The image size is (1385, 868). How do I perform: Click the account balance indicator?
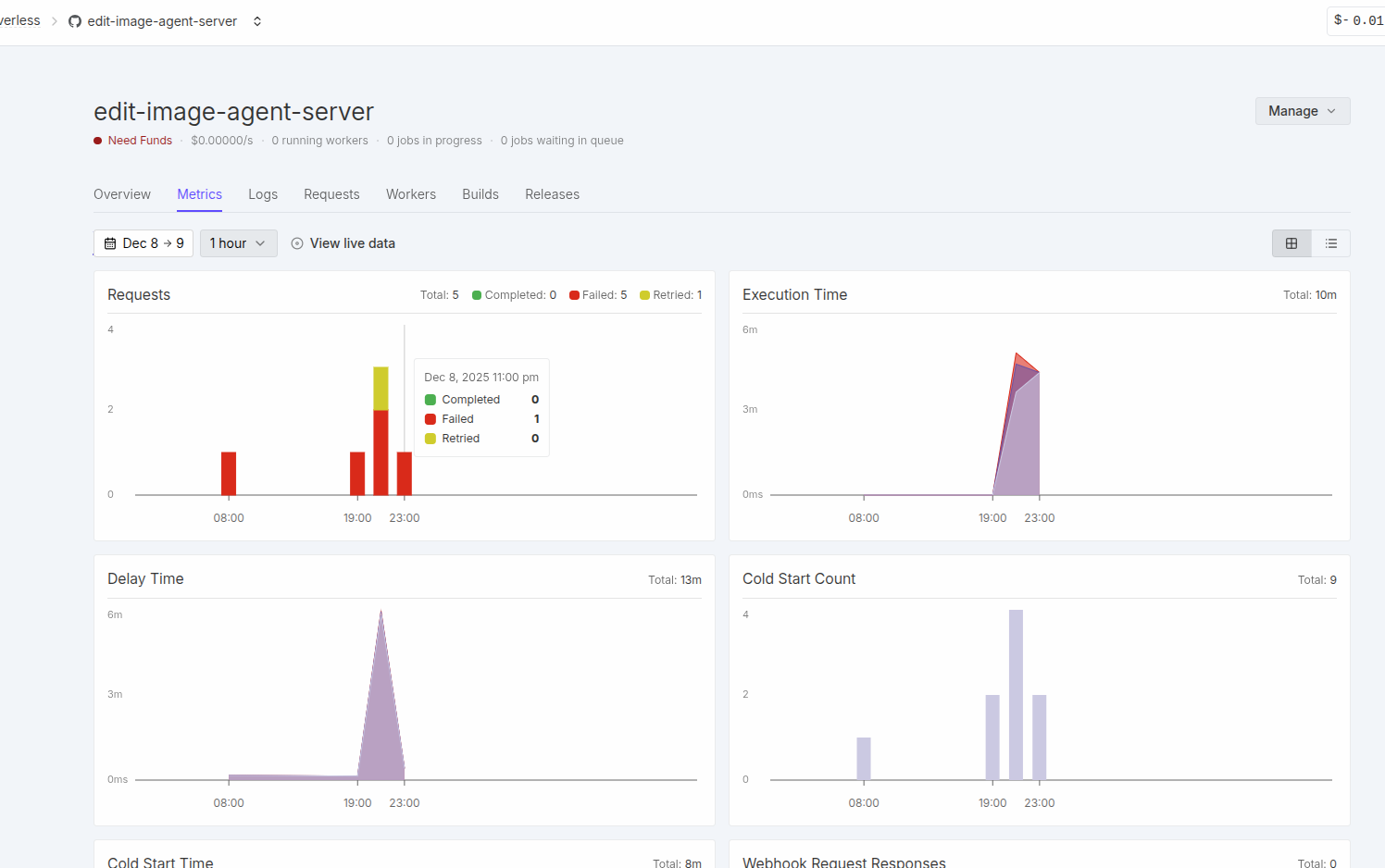[1357, 20]
